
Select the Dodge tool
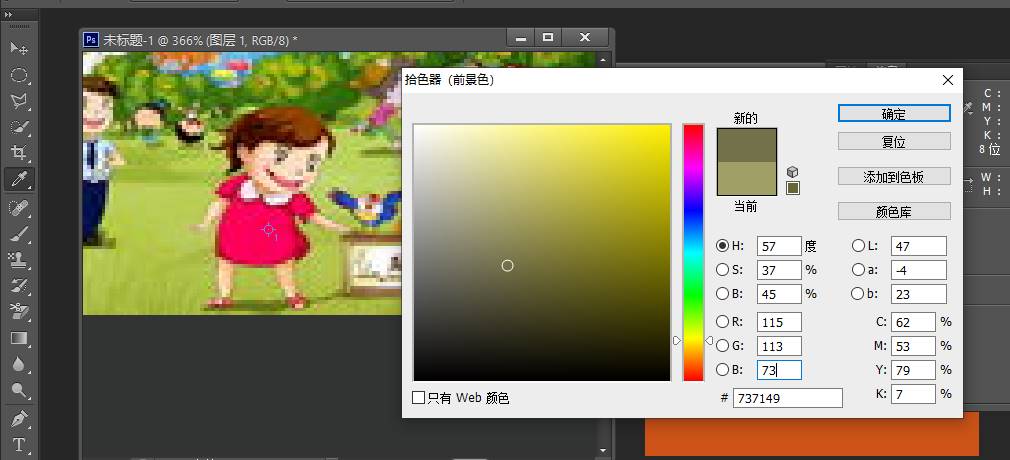click(19, 390)
